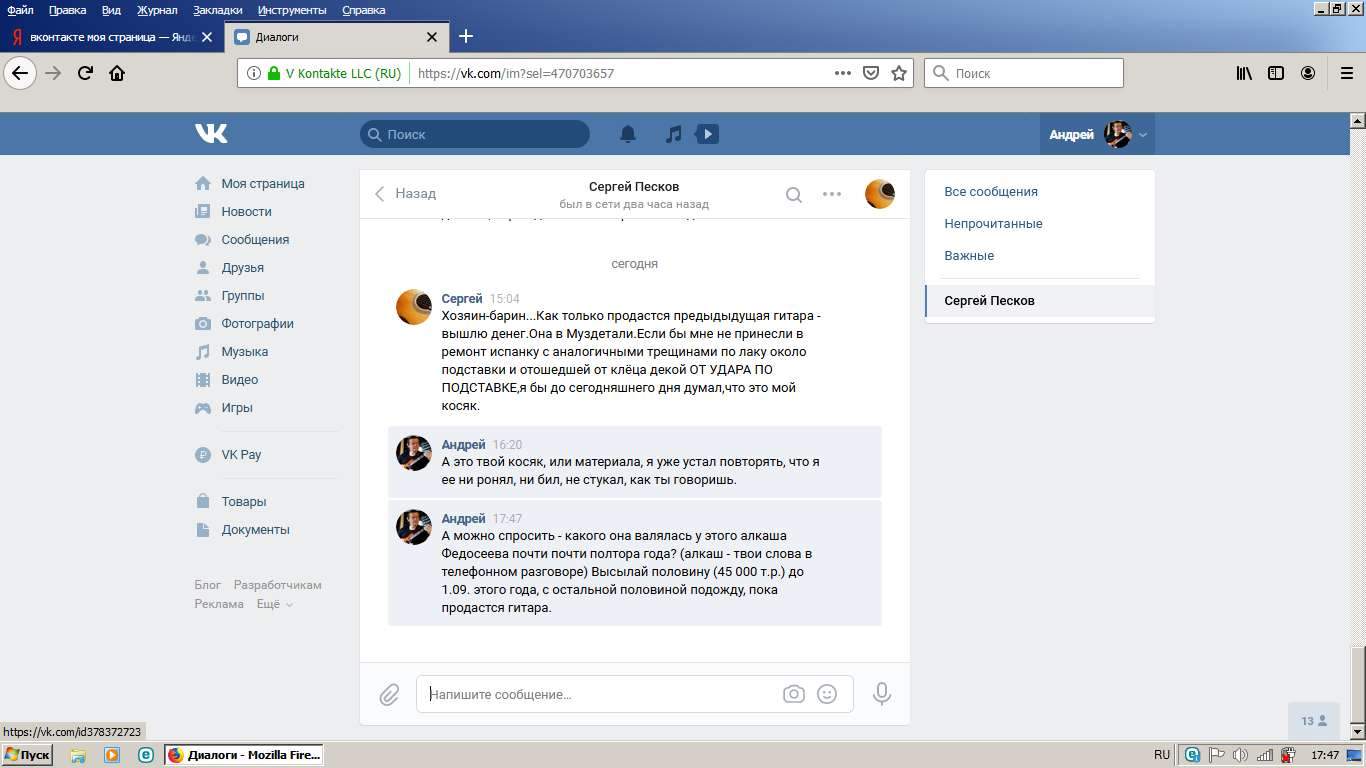Screen dimensions: 1366x768
Task: Open Товары in the sidebar
Action: [x=244, y=502]
